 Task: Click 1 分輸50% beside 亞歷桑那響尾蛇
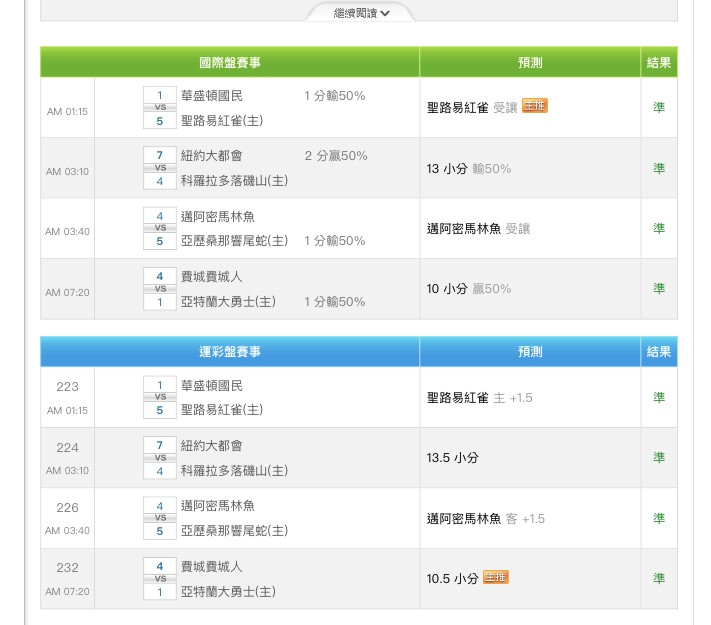pos(335,240)
